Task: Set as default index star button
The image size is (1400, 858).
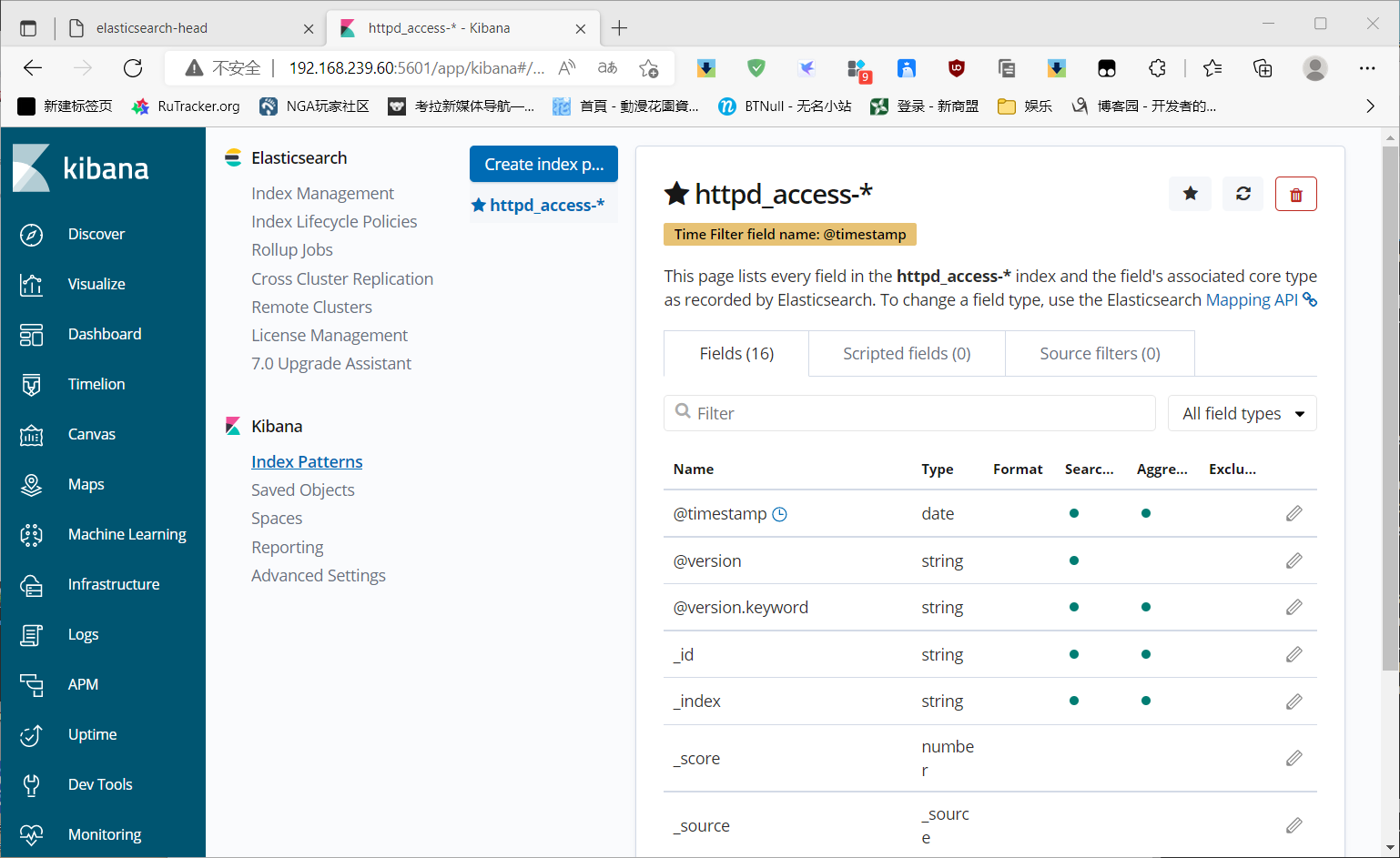Action: click(x=1190, y=194)
